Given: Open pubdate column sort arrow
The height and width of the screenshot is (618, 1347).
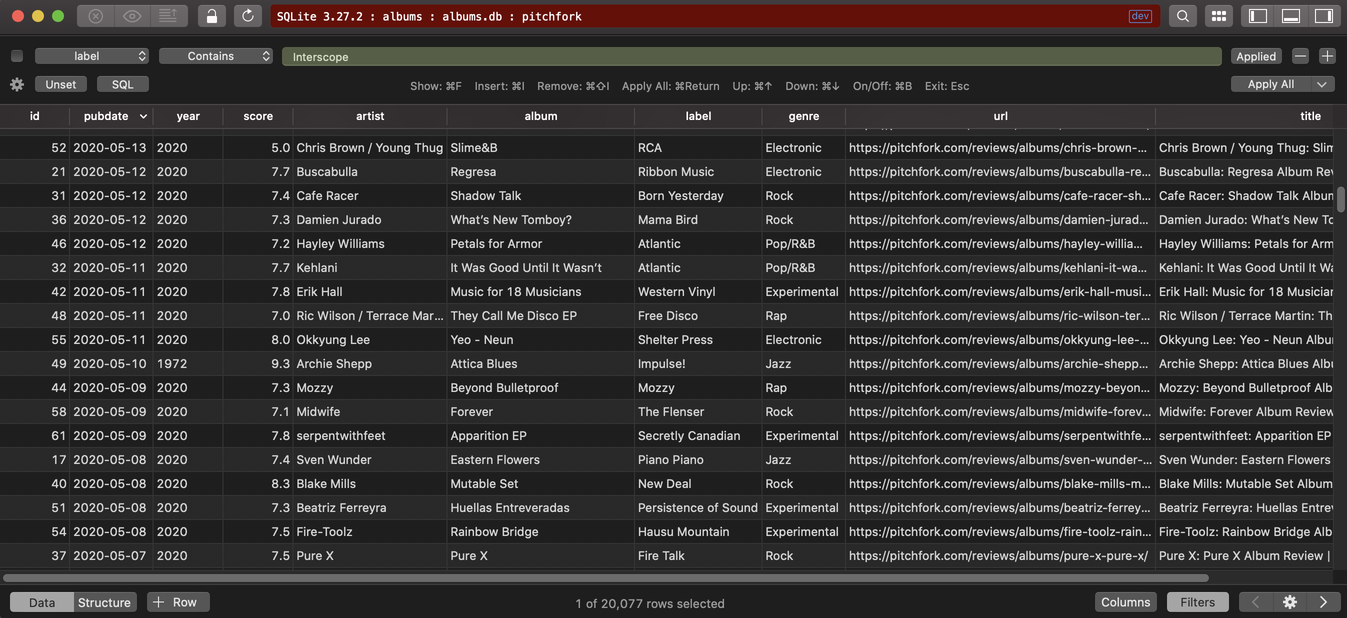Looking at the screenshot, I should tap(143, 116).
